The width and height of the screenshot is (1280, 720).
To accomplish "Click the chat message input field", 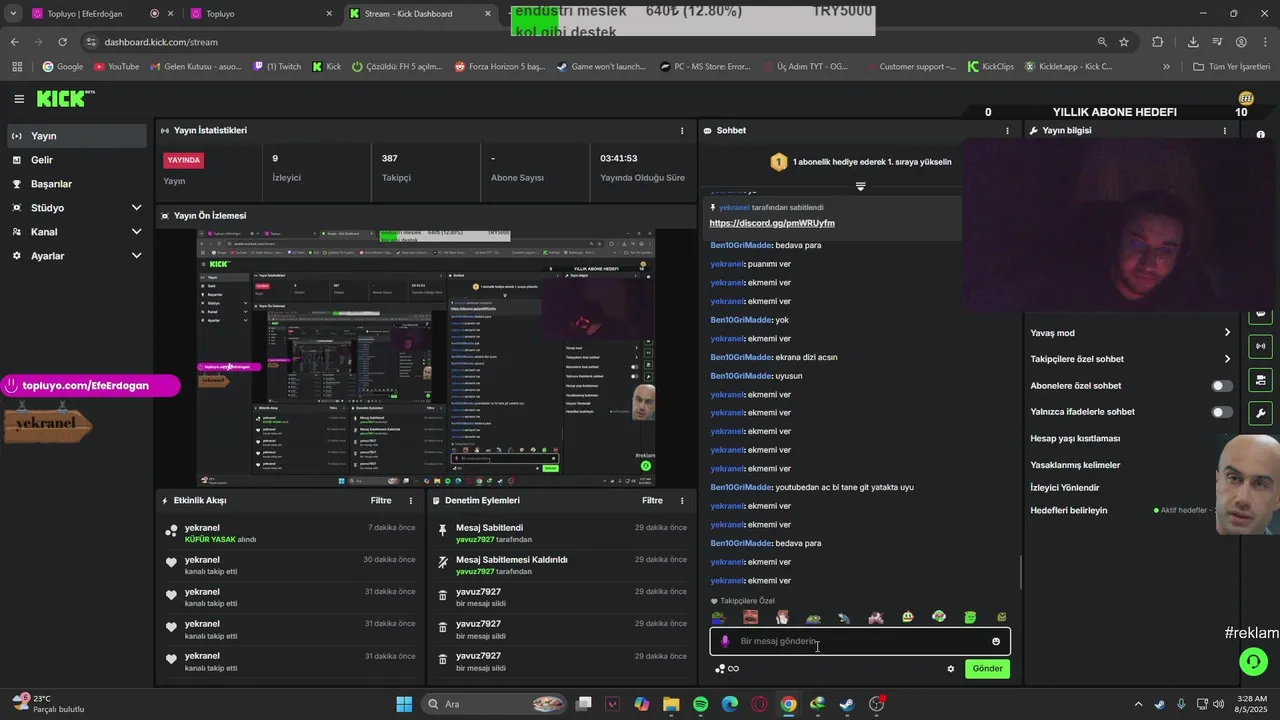I will 860,642.
